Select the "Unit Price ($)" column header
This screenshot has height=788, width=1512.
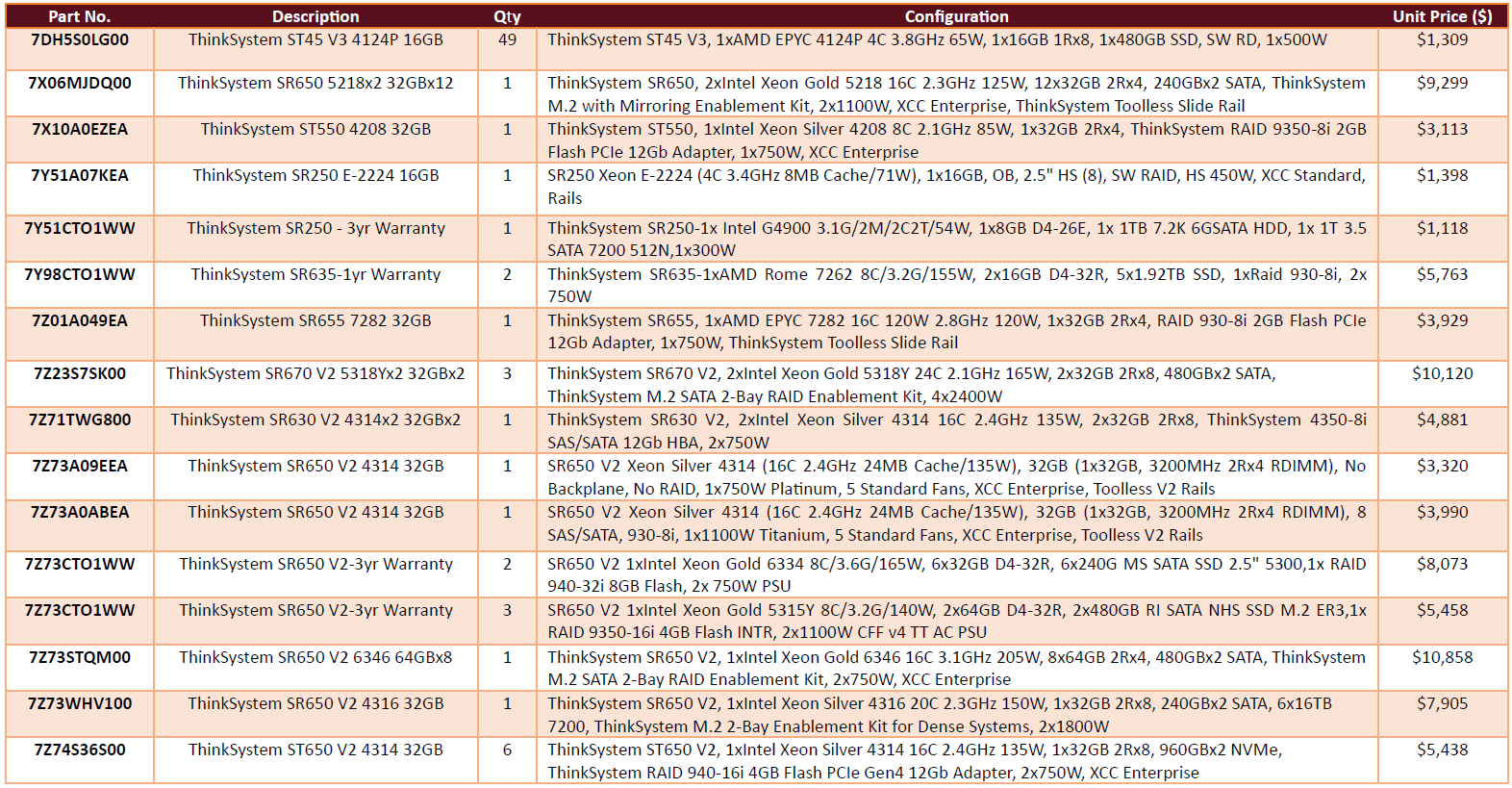(1443, 16)
